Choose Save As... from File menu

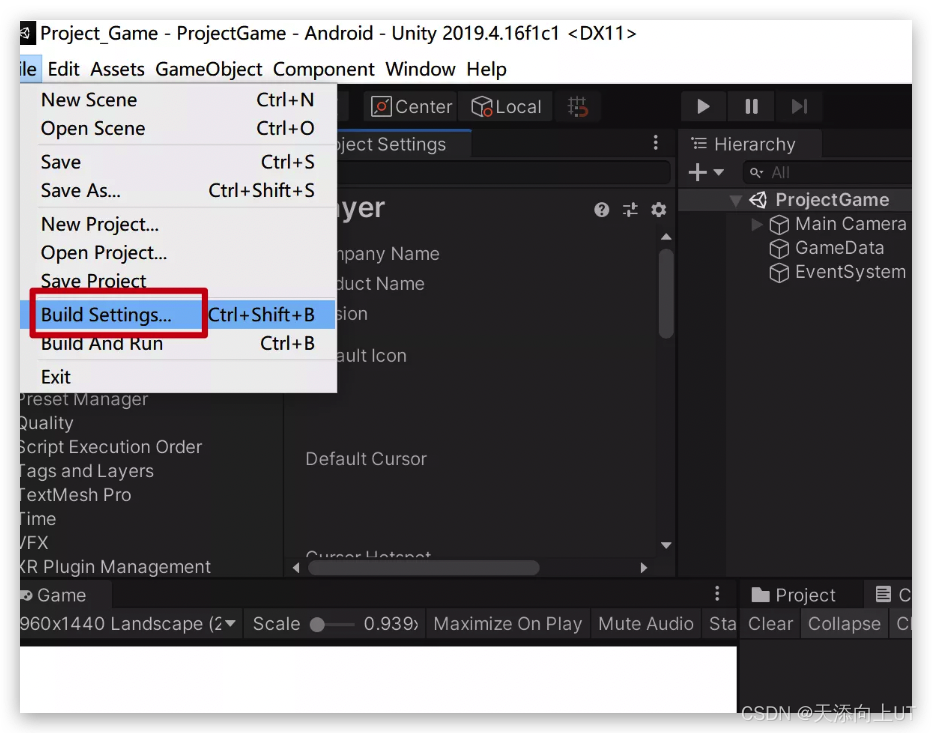[178, 190]
